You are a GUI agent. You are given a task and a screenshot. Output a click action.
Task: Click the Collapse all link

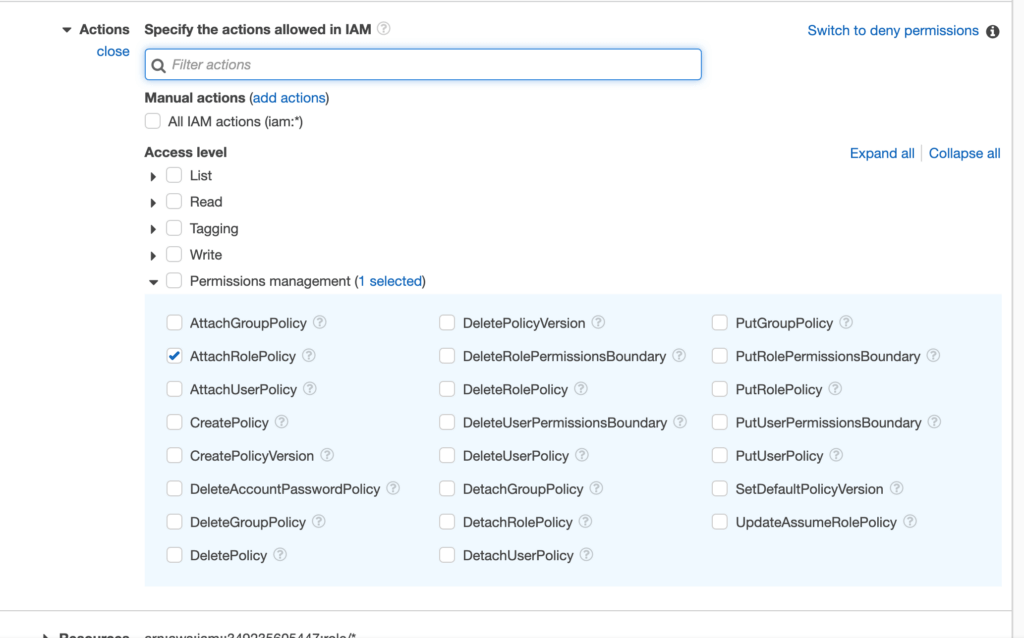[x=964, y=153]
